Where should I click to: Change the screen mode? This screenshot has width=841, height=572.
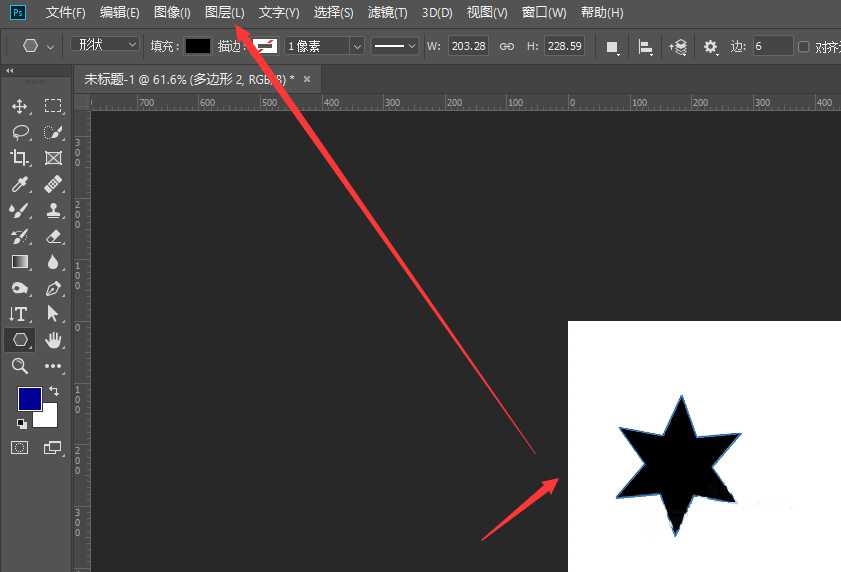(53, 448)
